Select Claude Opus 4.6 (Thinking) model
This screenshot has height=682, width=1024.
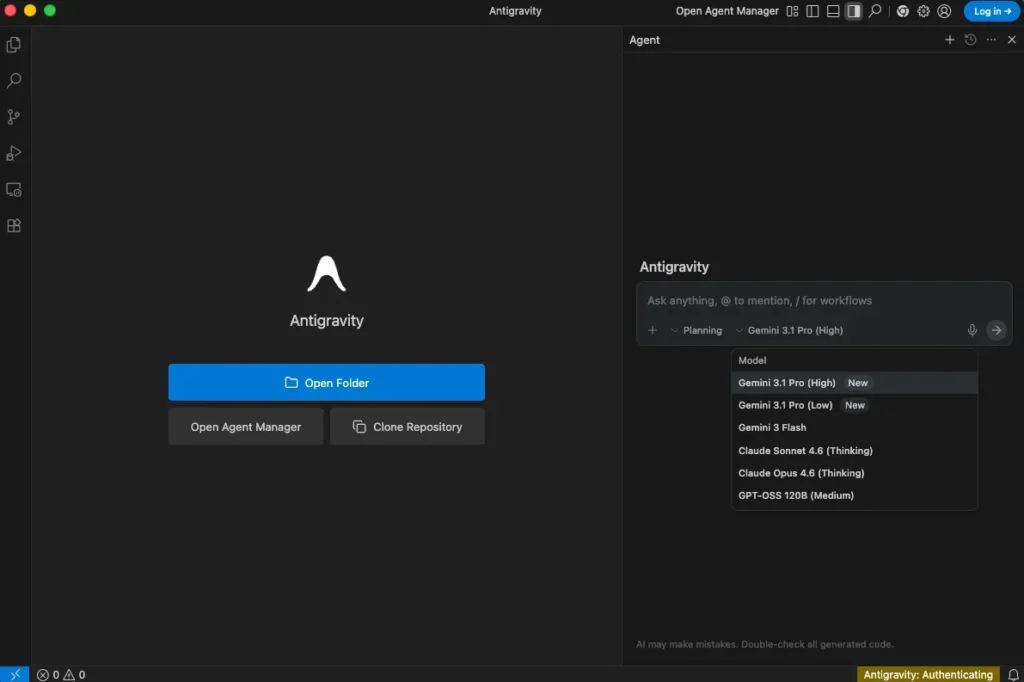point(801,473)
